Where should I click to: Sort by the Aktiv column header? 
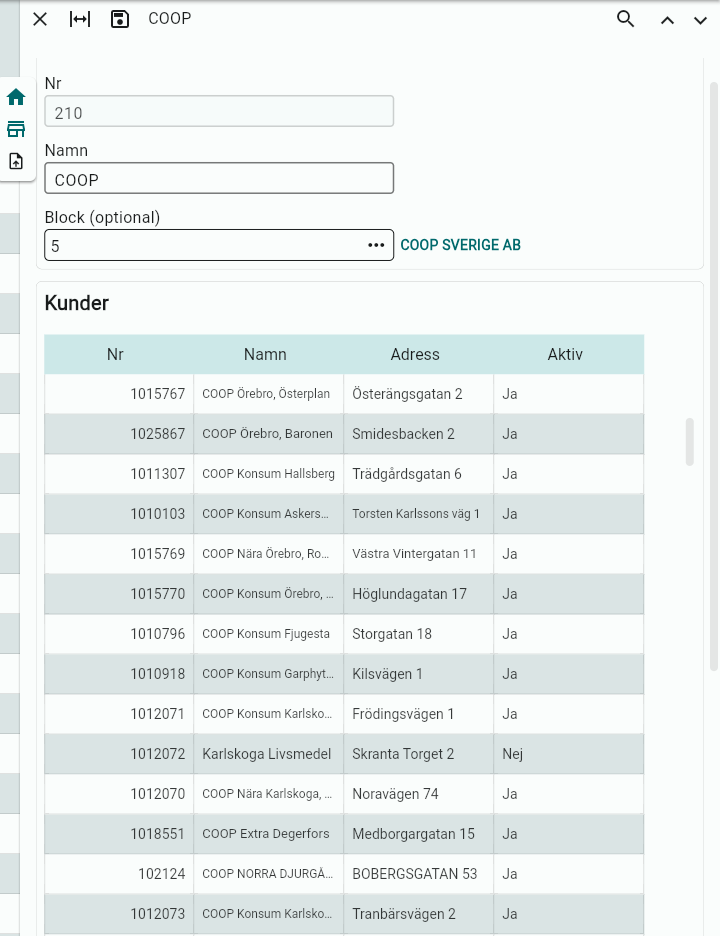coord(565,355)
